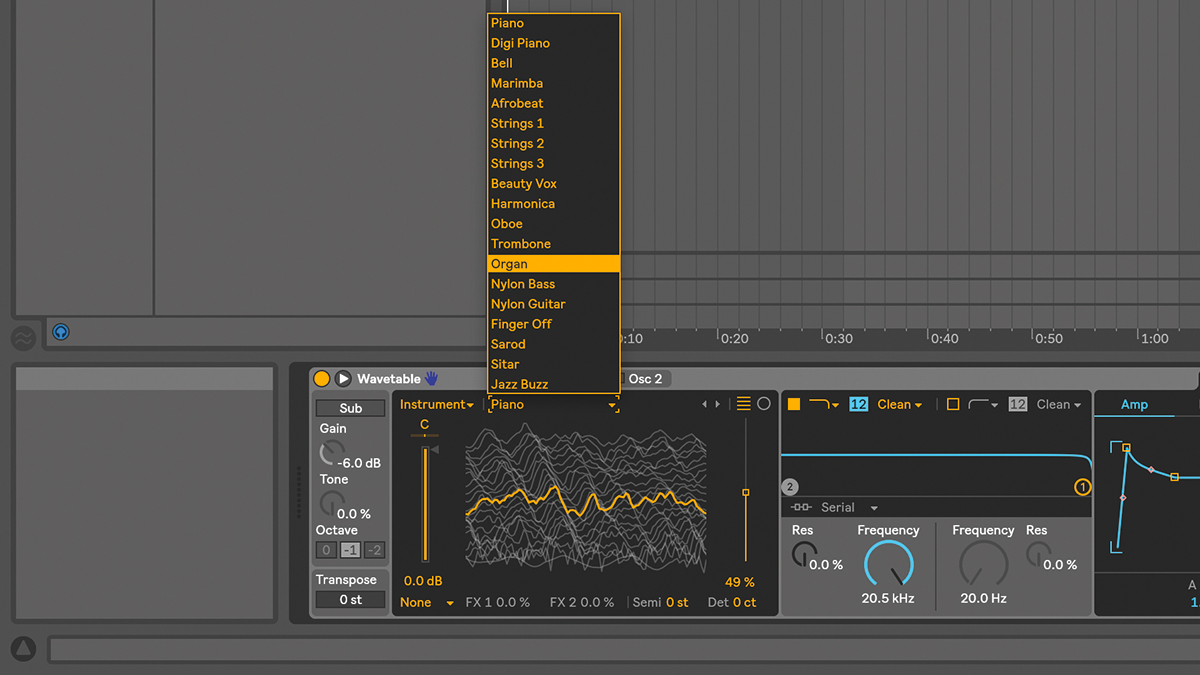Choose Nylon Bass from the list
The width and height of the screenshot is (1200, 675).
[554, 284]
